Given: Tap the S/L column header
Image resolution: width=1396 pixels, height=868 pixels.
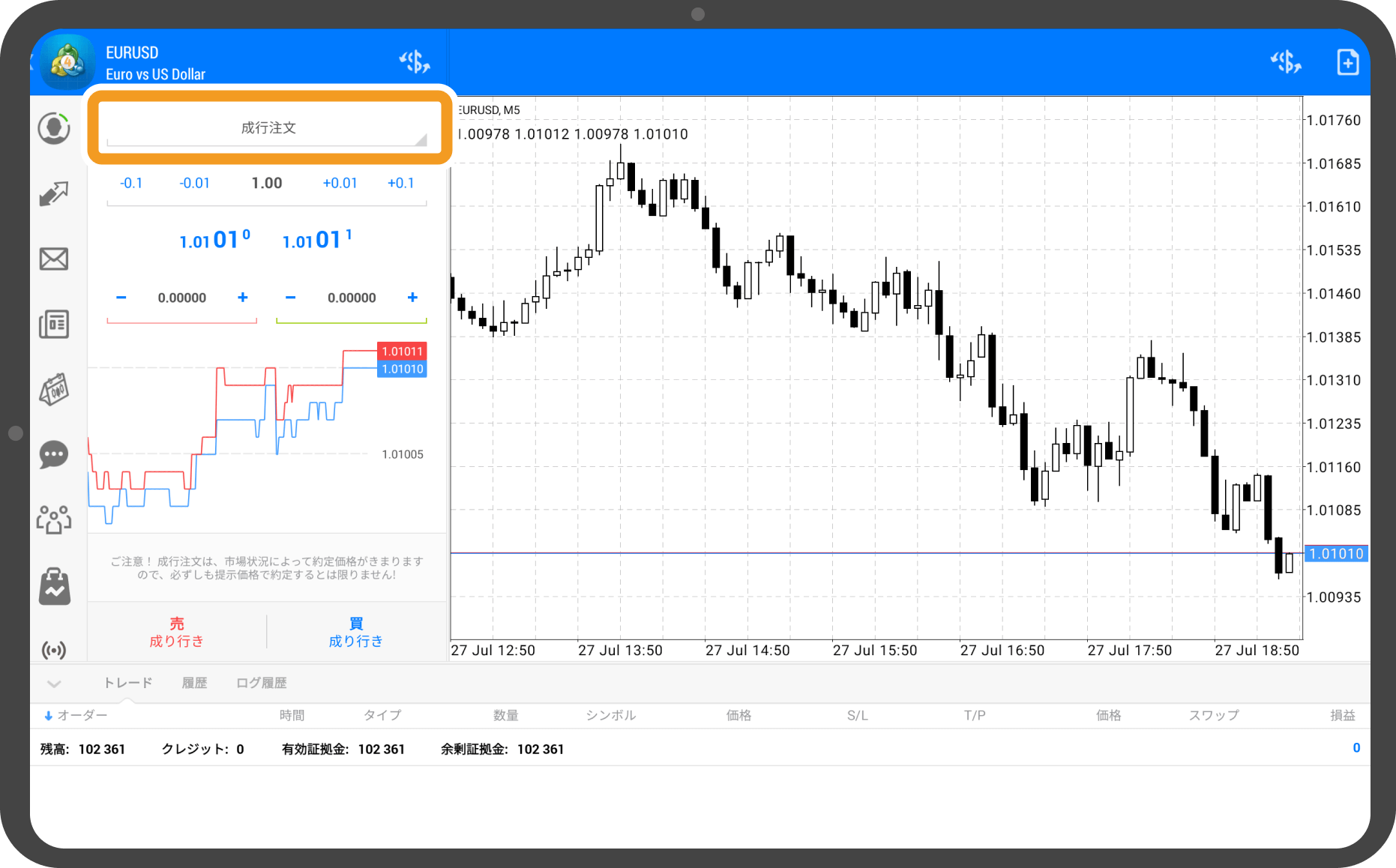Looking at the screenshot, I should pos(858,715).
